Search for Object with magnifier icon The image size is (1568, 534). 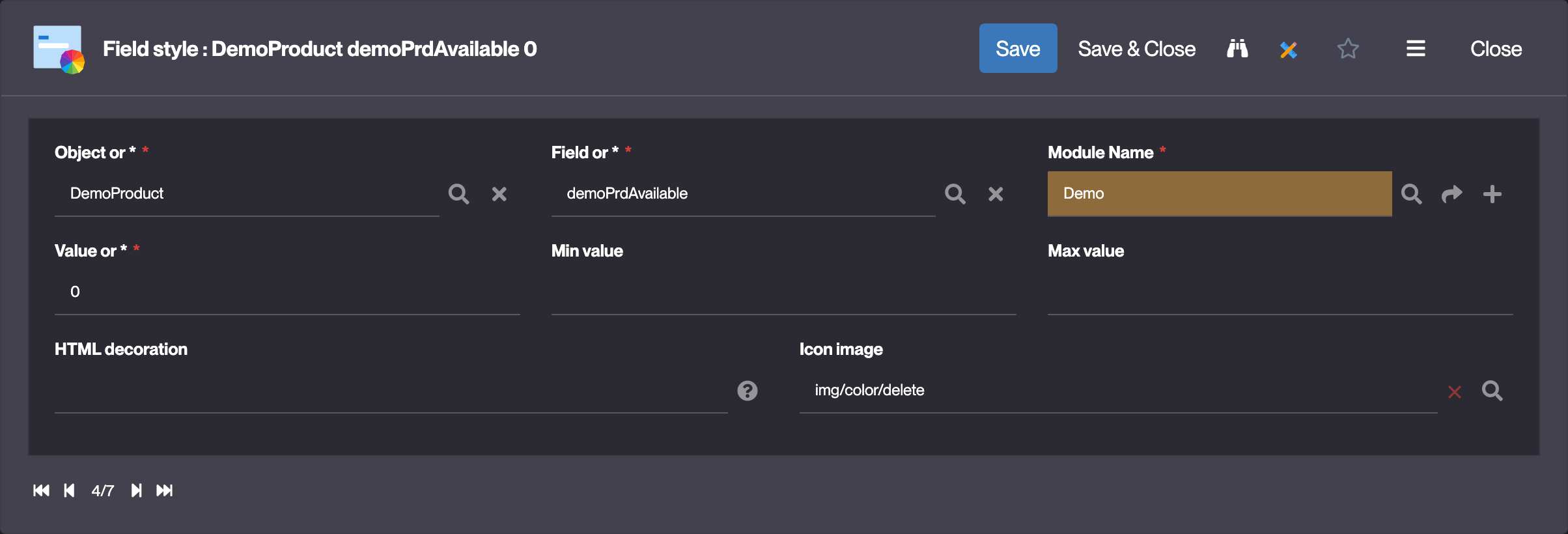point(458,194)
